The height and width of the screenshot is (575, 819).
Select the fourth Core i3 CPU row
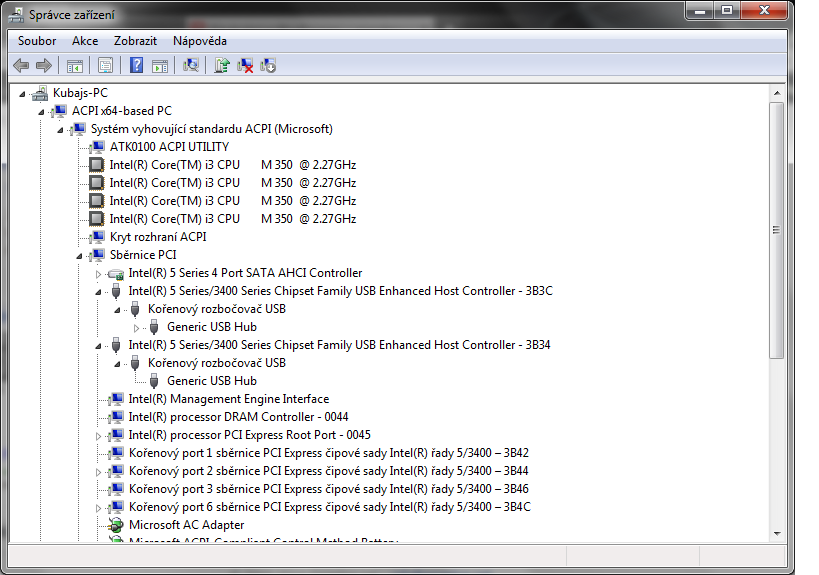point(232,219)
